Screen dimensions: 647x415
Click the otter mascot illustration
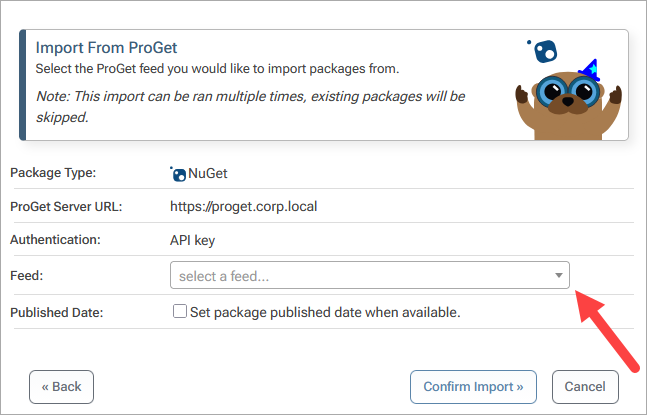[567, 98]
